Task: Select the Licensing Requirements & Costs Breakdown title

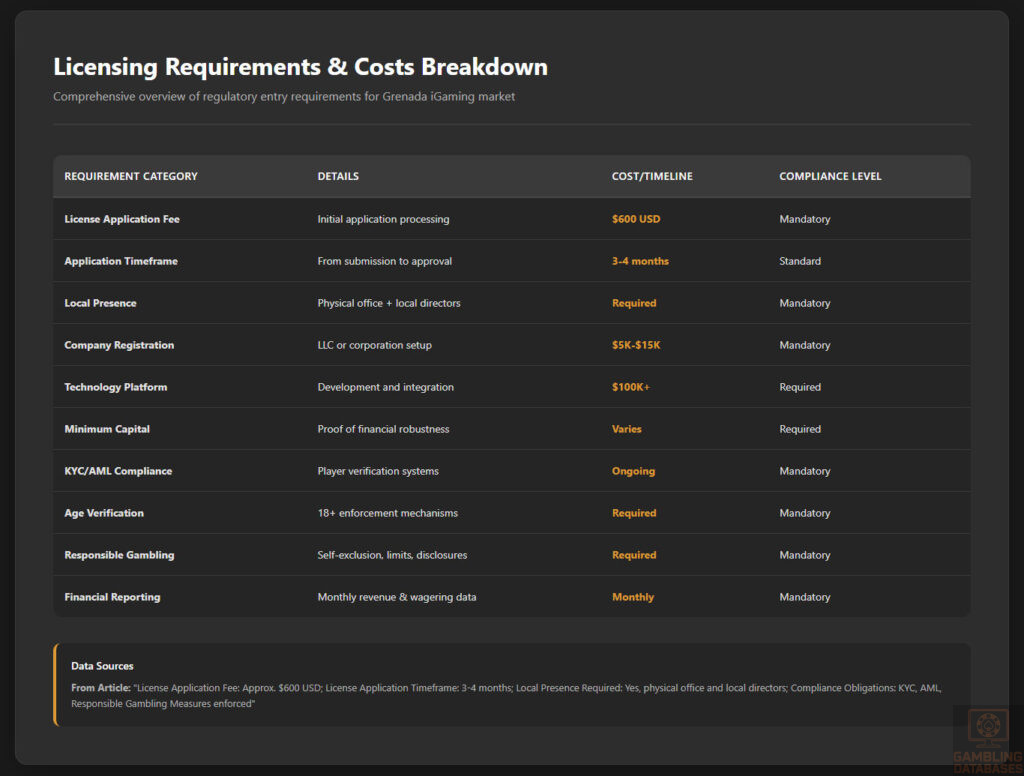Action: coord(300,67)
